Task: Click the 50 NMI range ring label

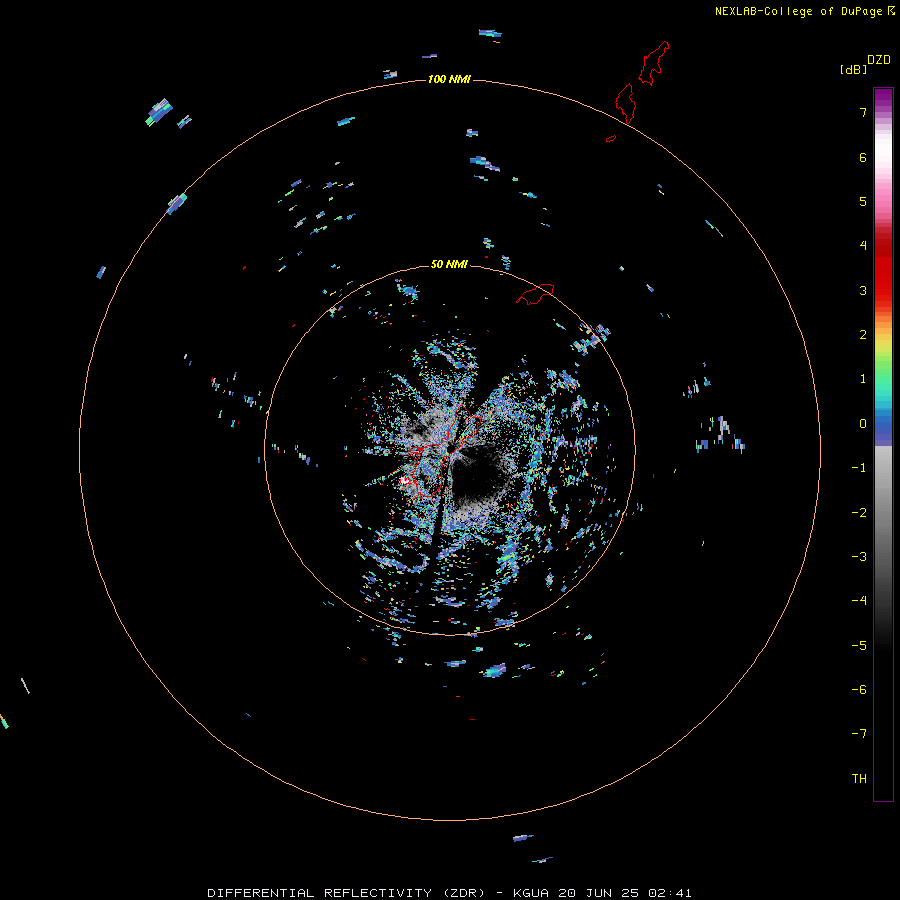Action: 449,264
